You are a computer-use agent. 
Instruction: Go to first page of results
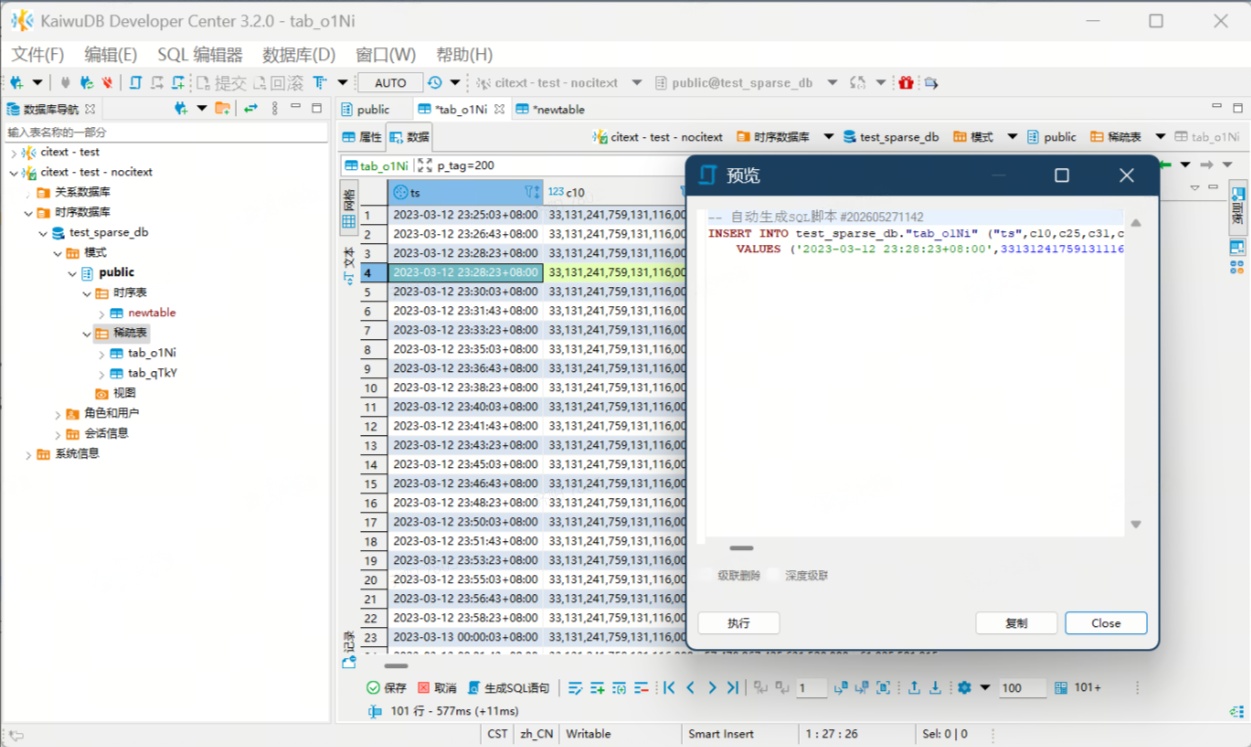pos(669,688)
